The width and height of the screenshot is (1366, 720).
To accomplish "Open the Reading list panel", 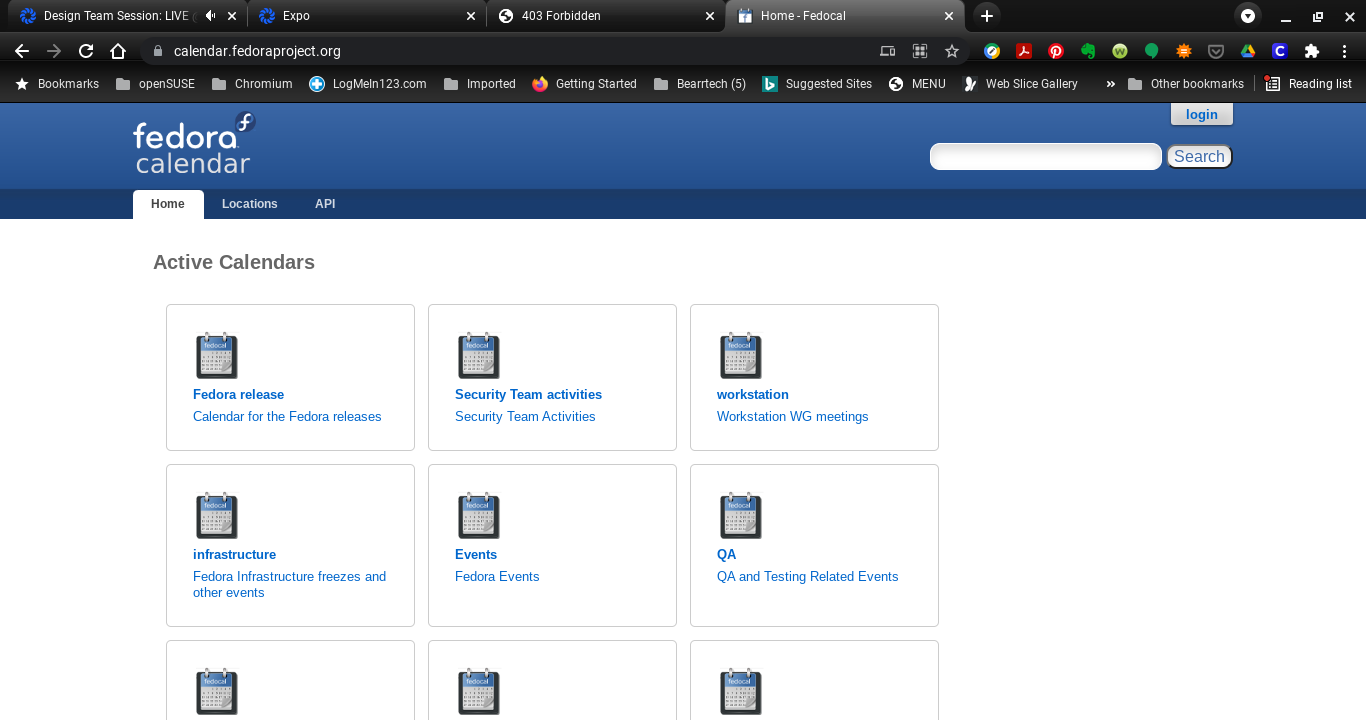I will pyautogui.click(x=1308, y=84).
